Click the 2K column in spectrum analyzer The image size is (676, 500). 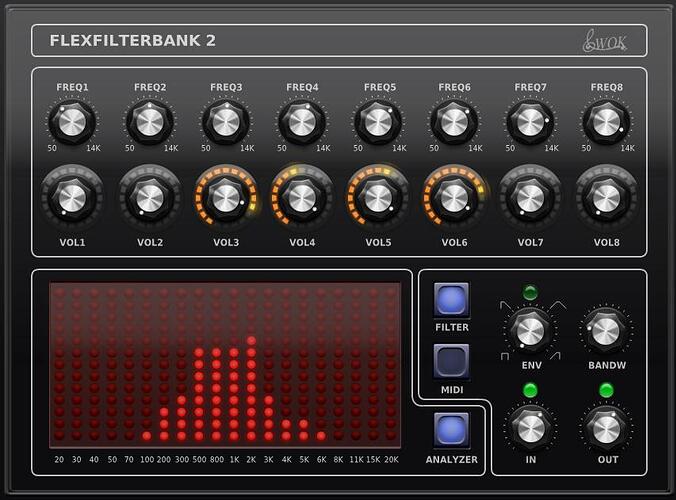[x=251, y=364]
